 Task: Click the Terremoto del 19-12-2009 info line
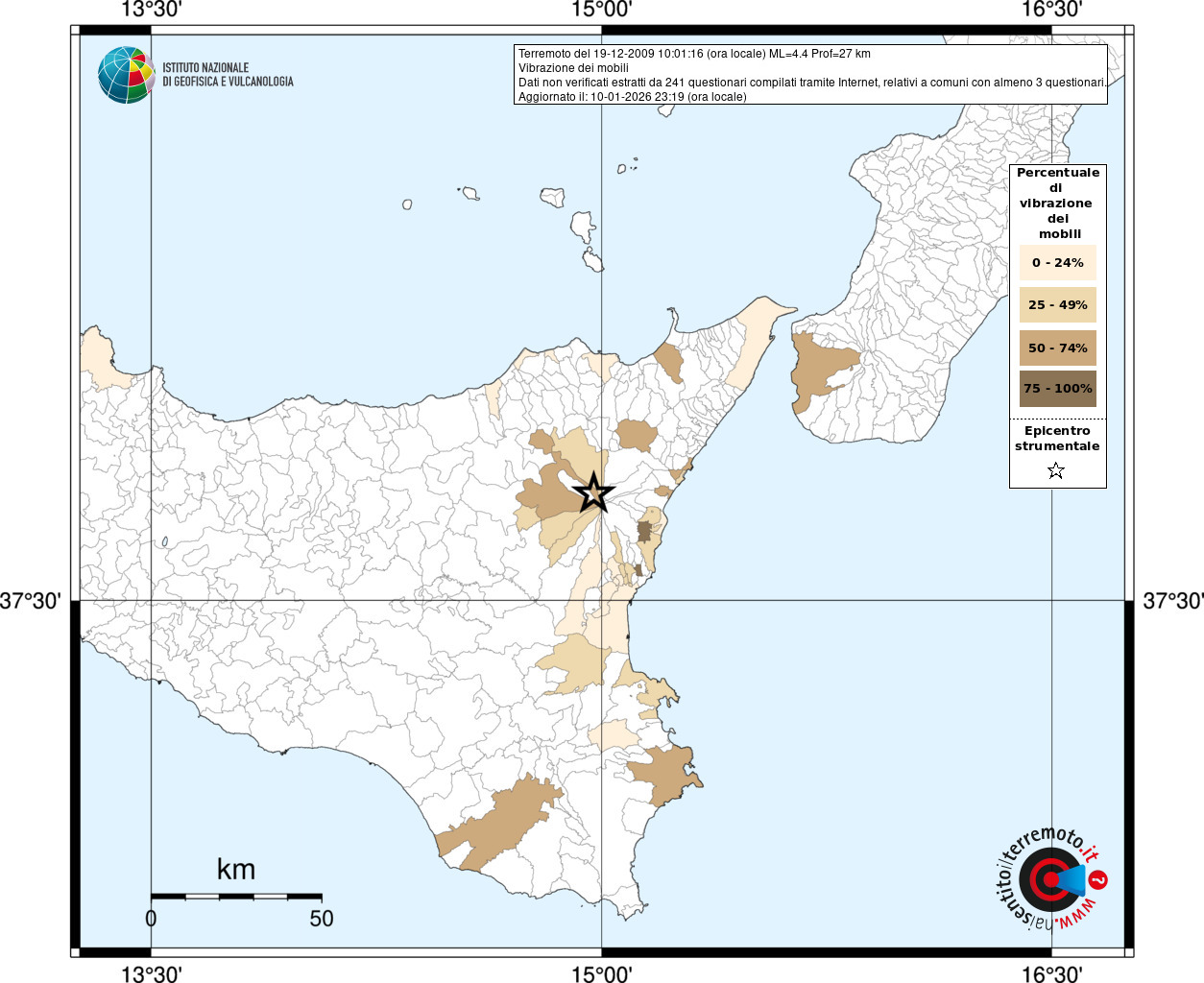pyautogui.click(x=694, y=54)
